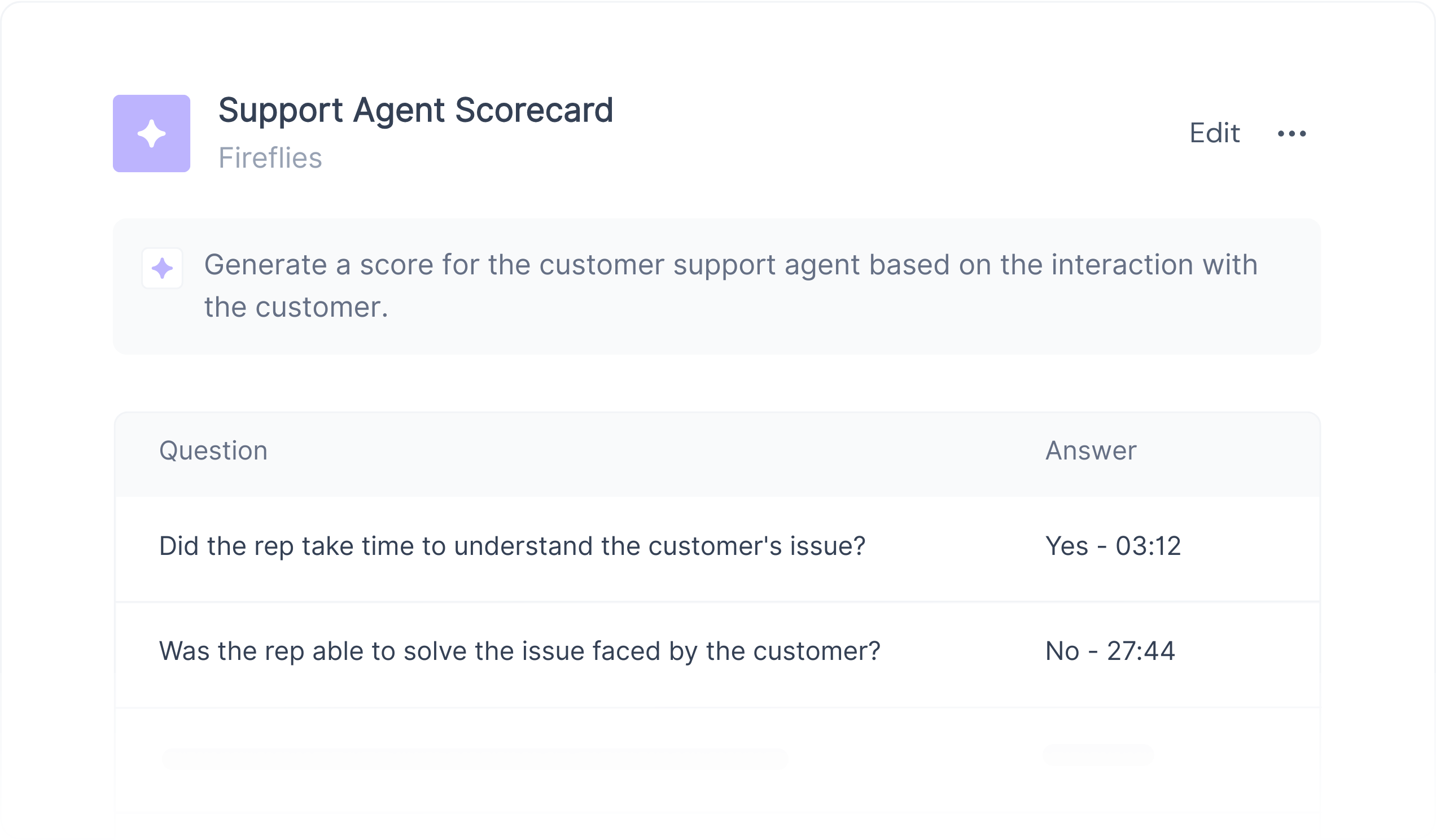Open the three-dot more options menu
The height and width of the screenshot is (840, 1436).
[1291, 134]
